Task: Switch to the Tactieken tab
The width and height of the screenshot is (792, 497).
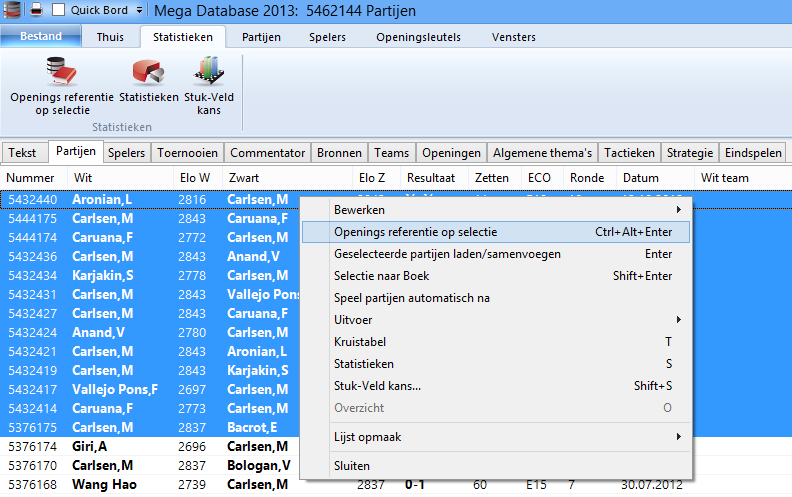Action: (629, 153)
